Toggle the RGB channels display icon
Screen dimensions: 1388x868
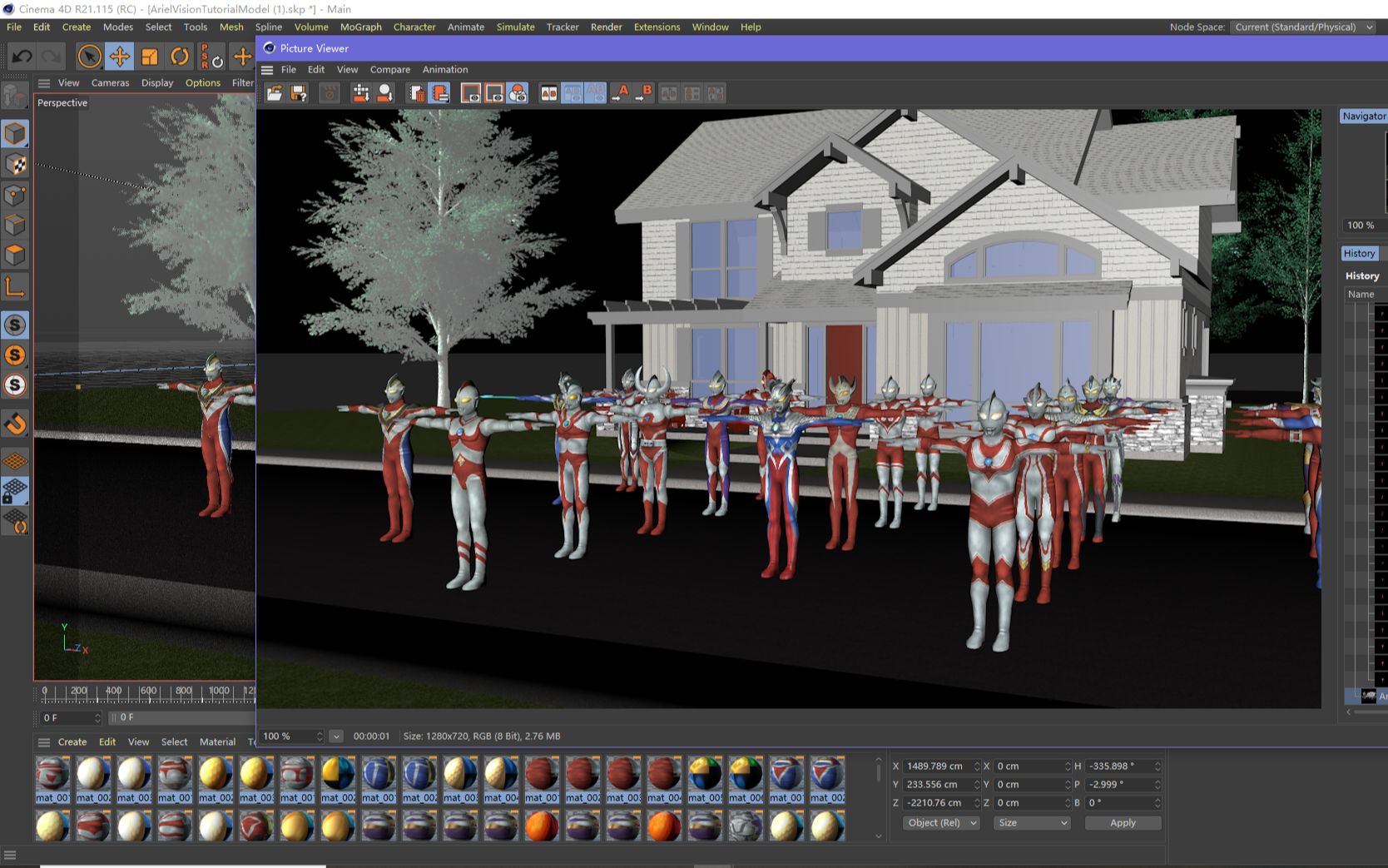click(x=518, y=92)
